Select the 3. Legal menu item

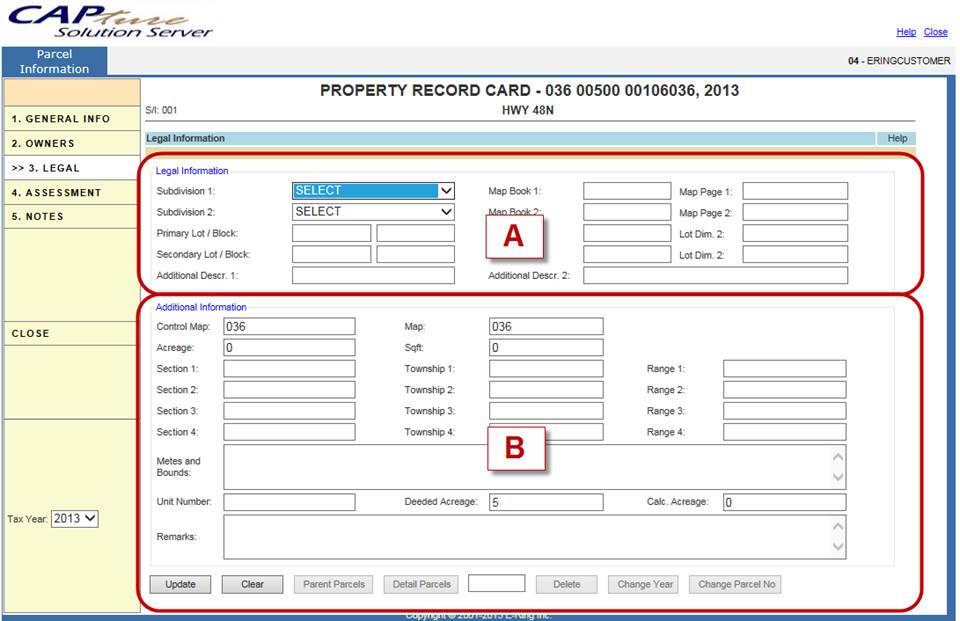point(72,168)
